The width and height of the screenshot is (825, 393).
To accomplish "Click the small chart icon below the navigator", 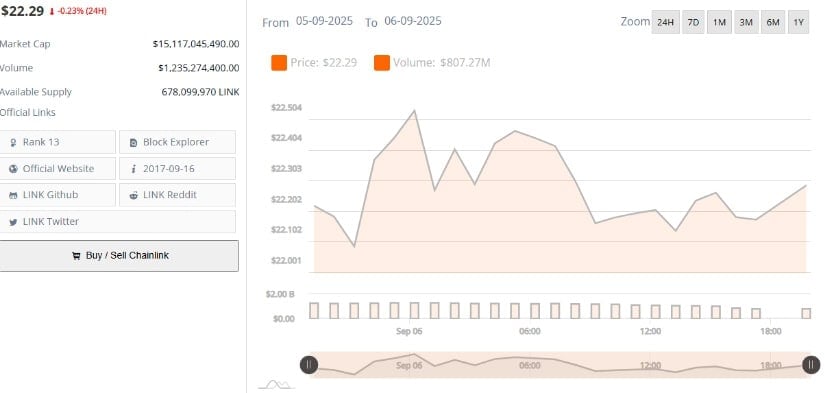I will point(277,385).
